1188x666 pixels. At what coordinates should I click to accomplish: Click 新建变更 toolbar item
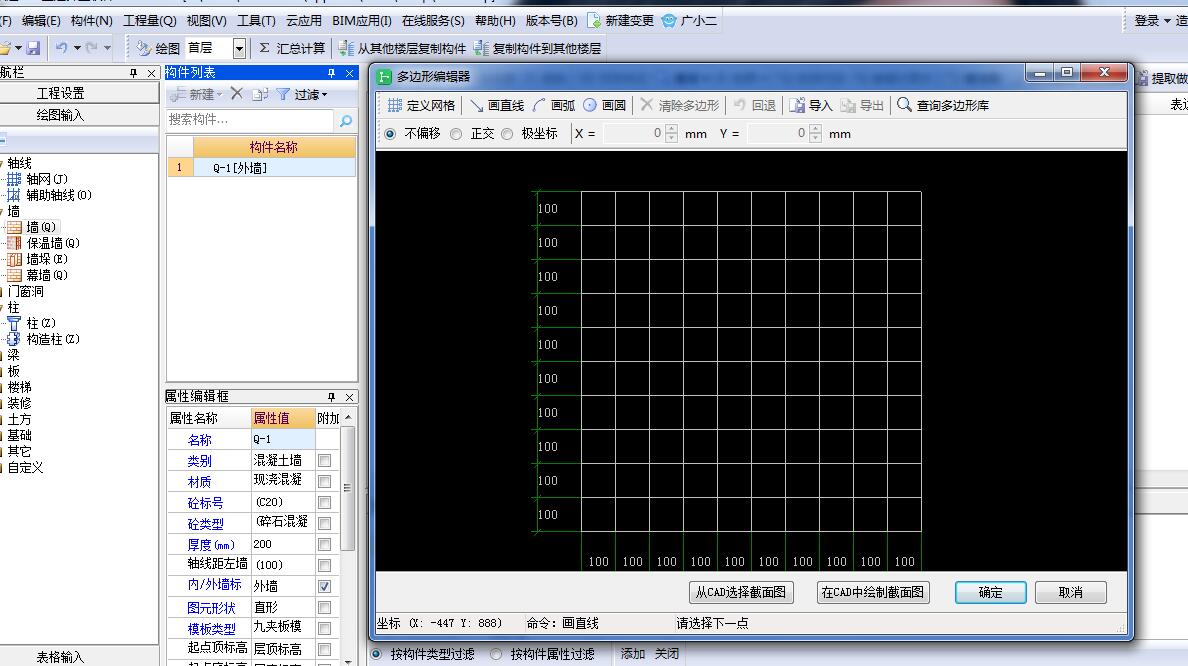pos(621,20)
